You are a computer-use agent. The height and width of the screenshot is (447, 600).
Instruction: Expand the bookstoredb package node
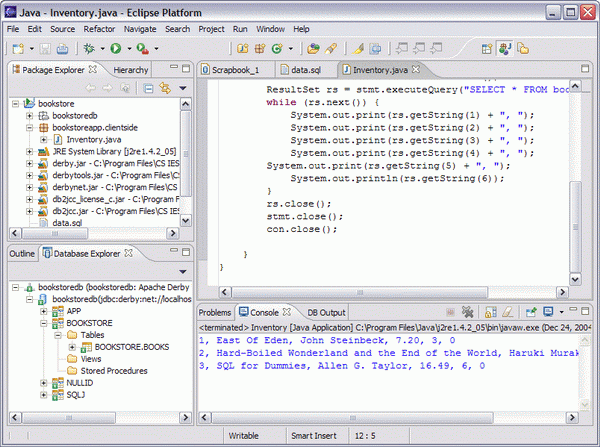point(29,115)
